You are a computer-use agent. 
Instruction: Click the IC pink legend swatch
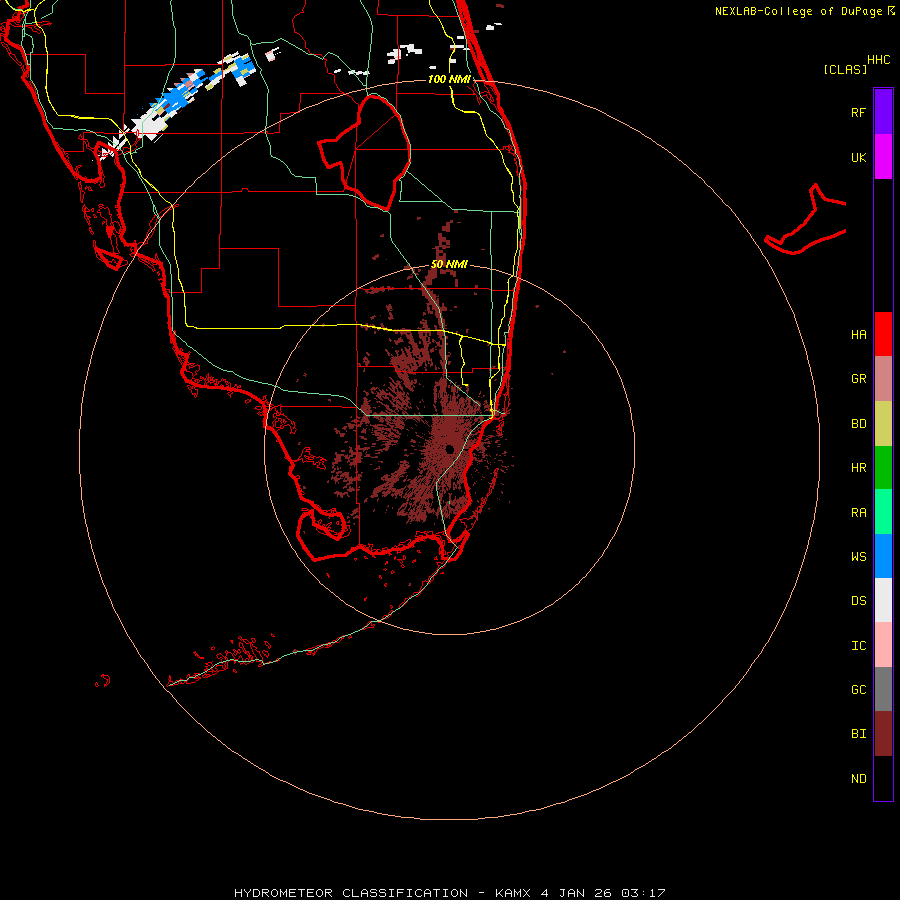(883, 645)
